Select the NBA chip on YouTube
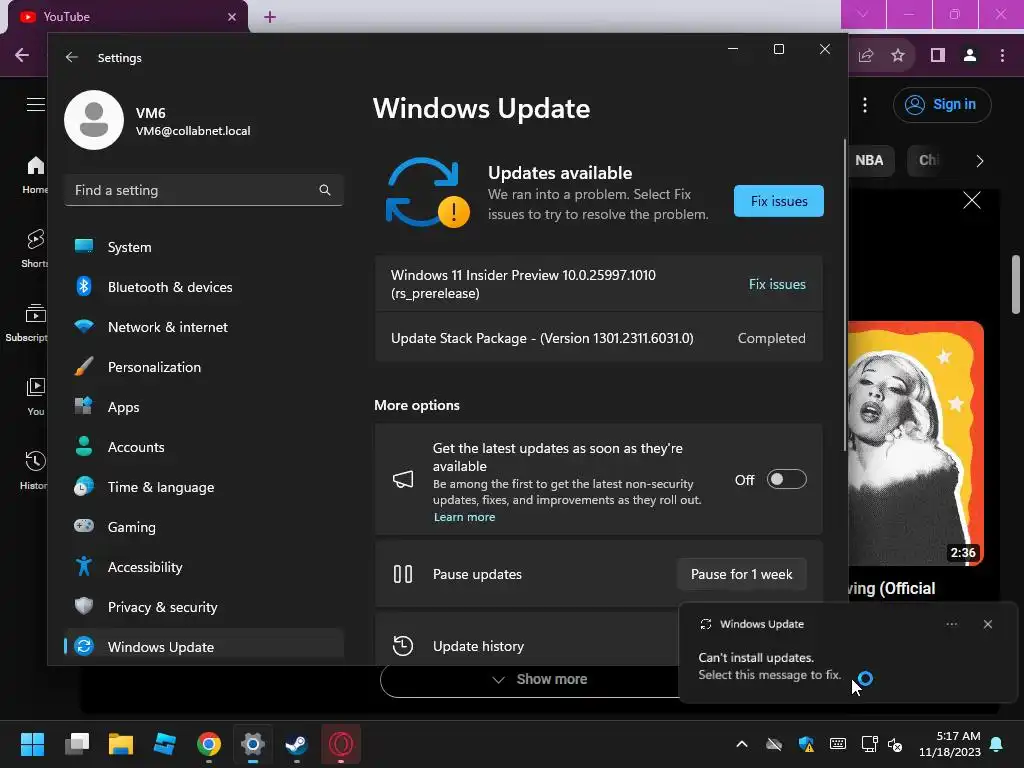 (868, 161)
